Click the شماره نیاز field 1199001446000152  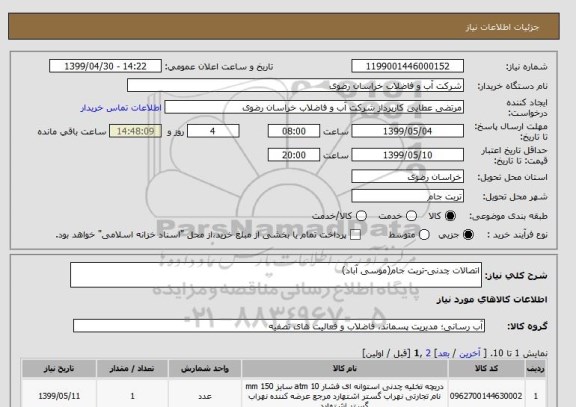[x=407, y=66]
